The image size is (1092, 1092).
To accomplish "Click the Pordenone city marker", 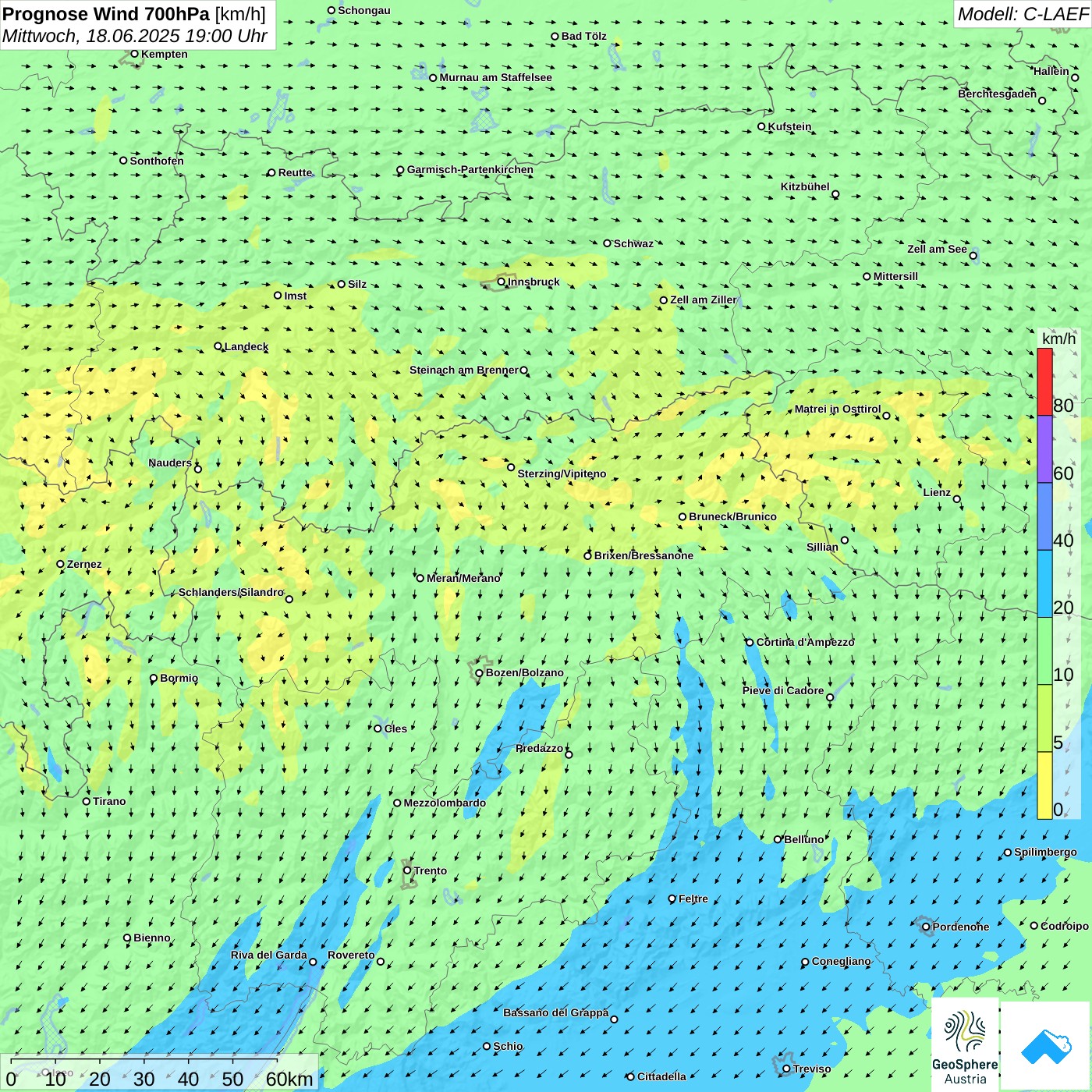I will tap(926, 927).
